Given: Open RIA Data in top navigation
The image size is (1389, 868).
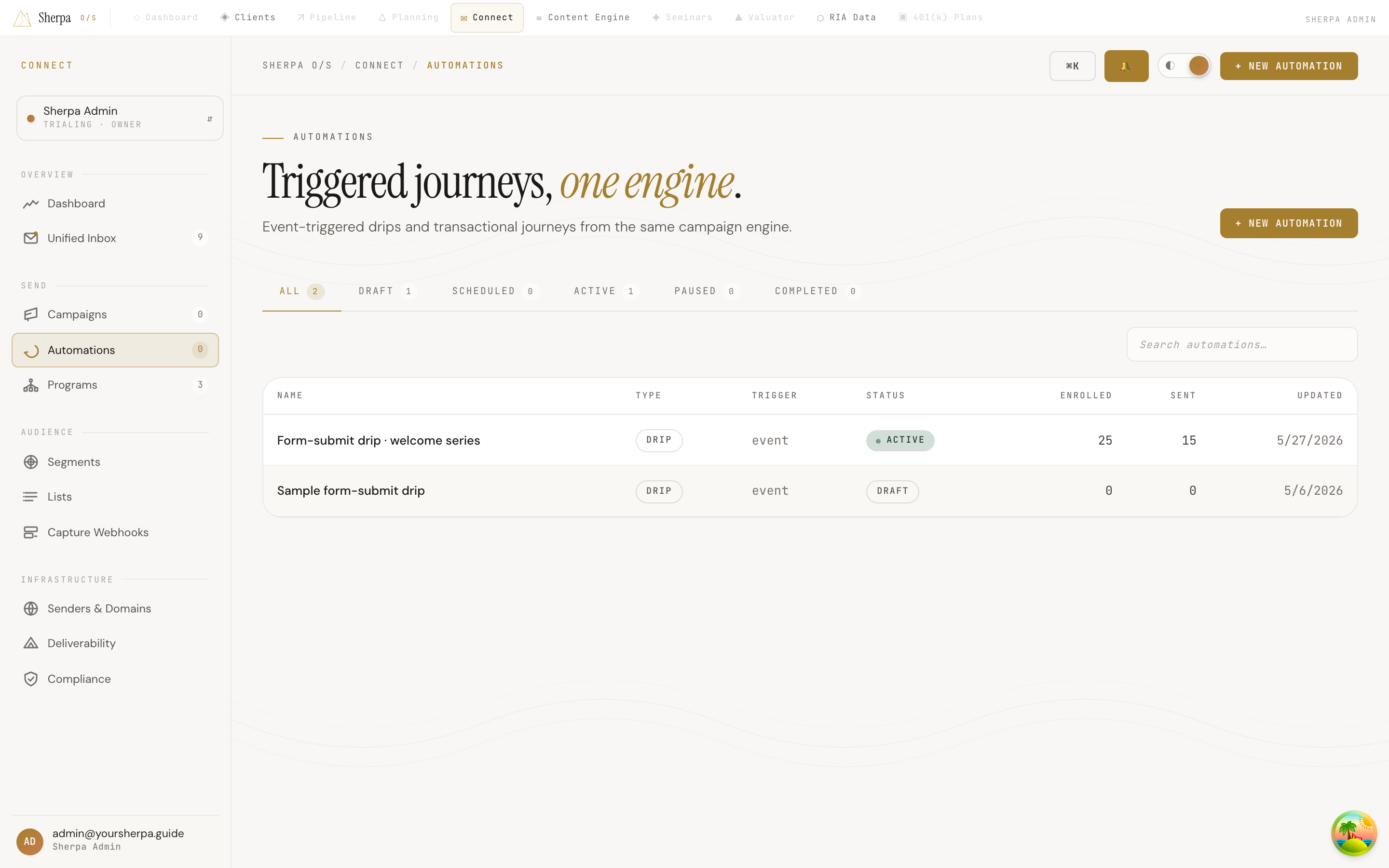Looking at the screenshot, I should click(846, 18).
